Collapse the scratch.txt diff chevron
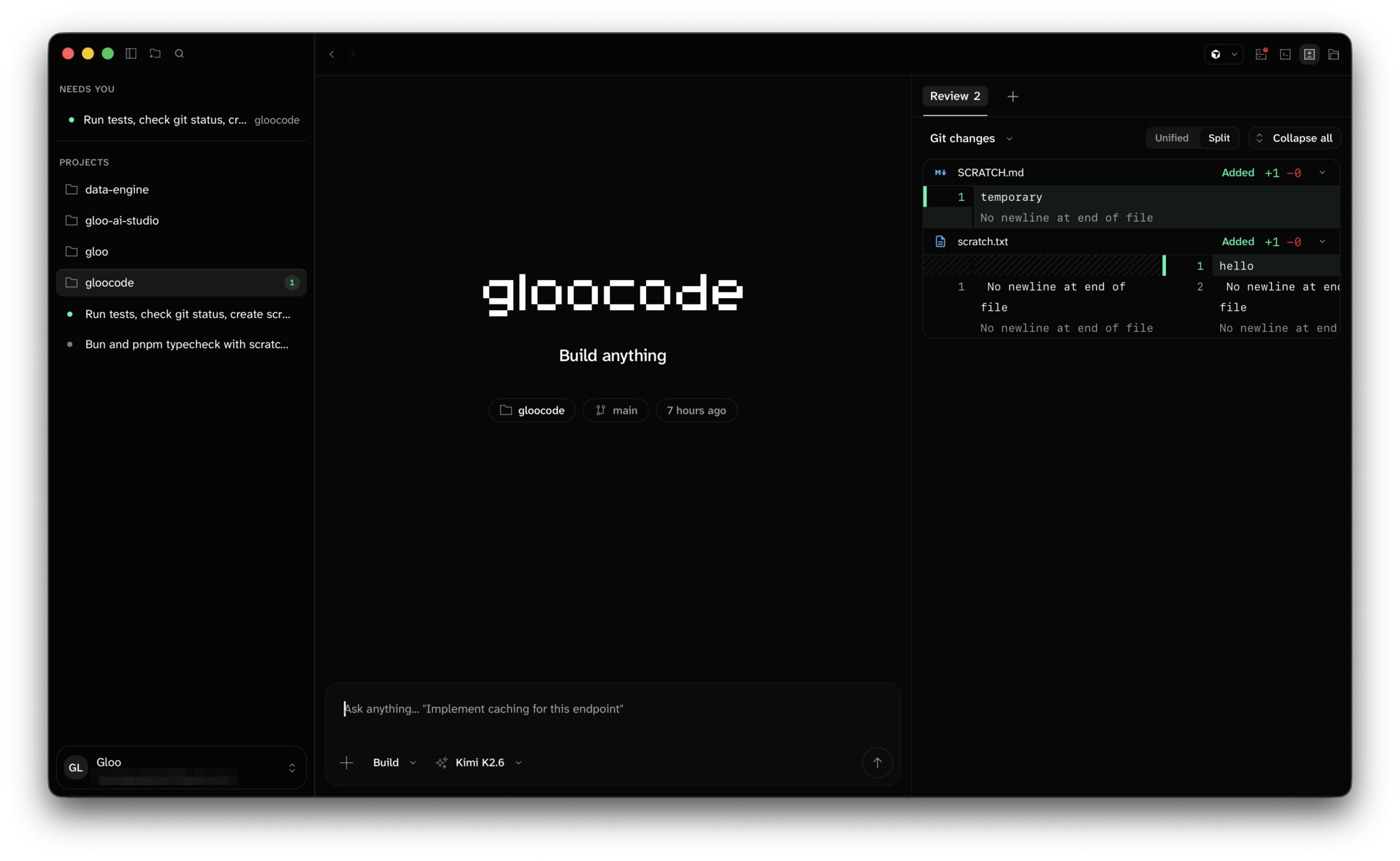The image size is (1400, 861). click(1322, 241)
